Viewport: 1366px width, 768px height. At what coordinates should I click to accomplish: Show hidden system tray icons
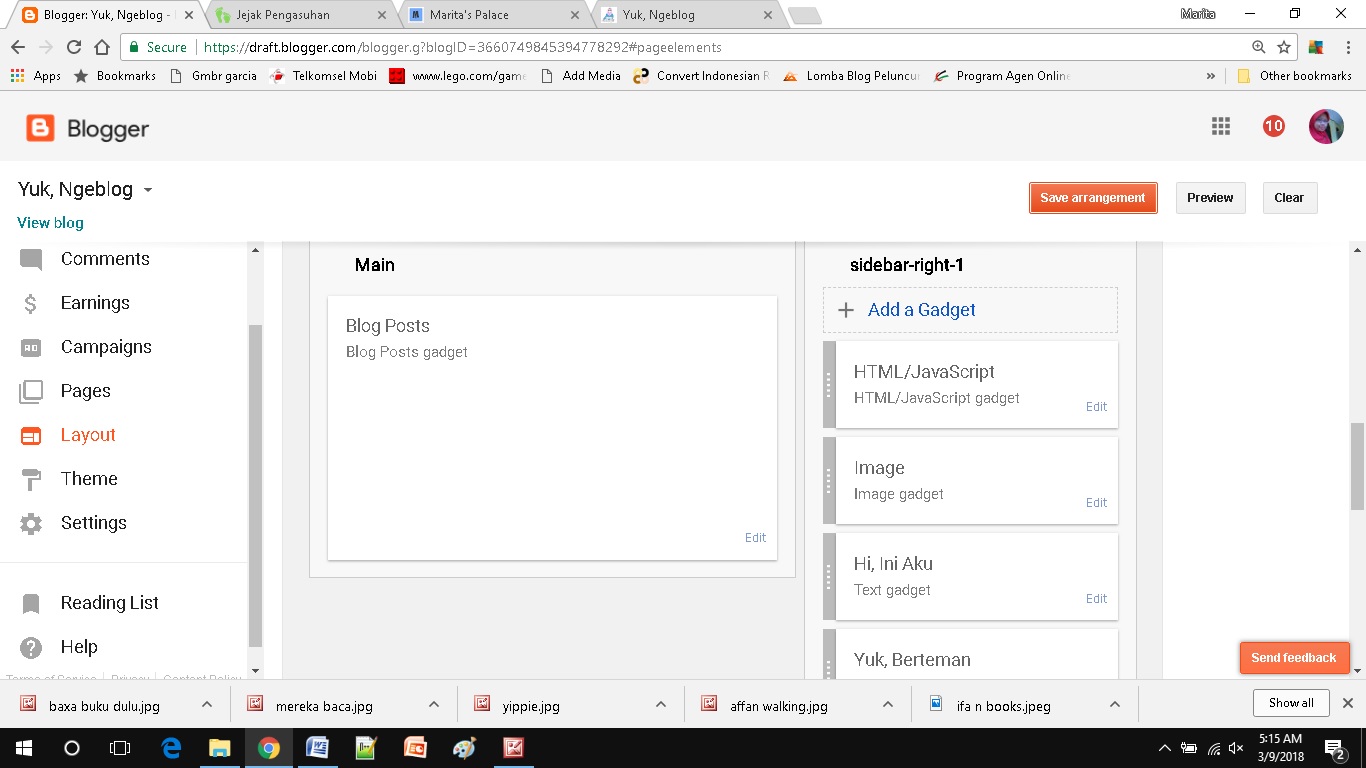click(x=1164, y=748)
